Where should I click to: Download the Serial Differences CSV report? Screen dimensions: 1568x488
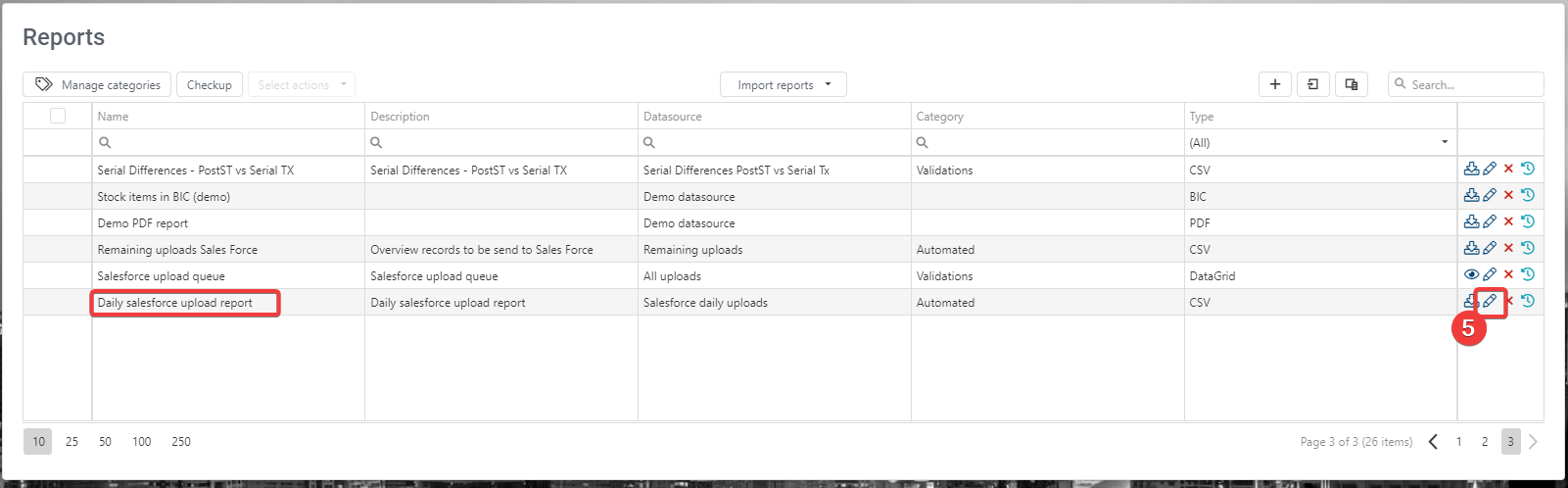point(1471,169)
